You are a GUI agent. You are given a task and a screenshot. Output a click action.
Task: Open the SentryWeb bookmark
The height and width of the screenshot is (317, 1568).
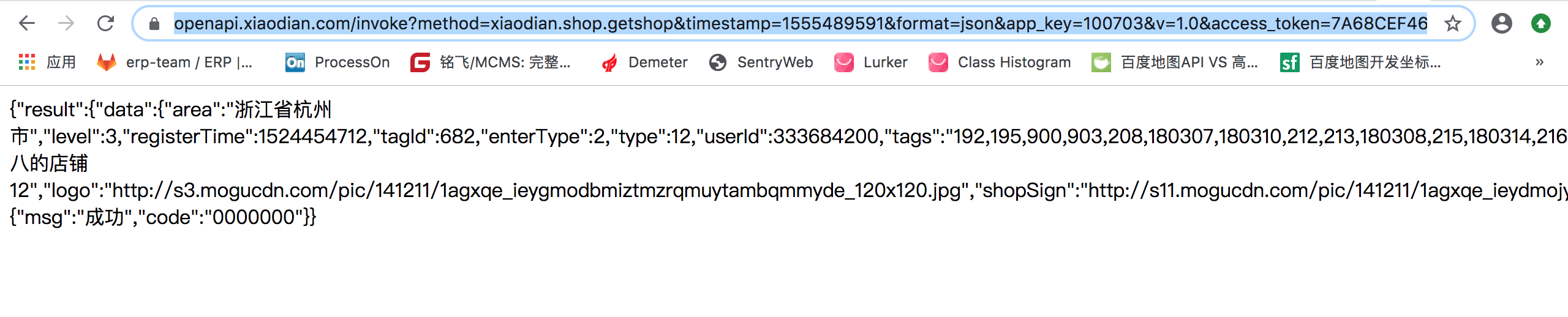pyautogui.click(x=761, y=62)
